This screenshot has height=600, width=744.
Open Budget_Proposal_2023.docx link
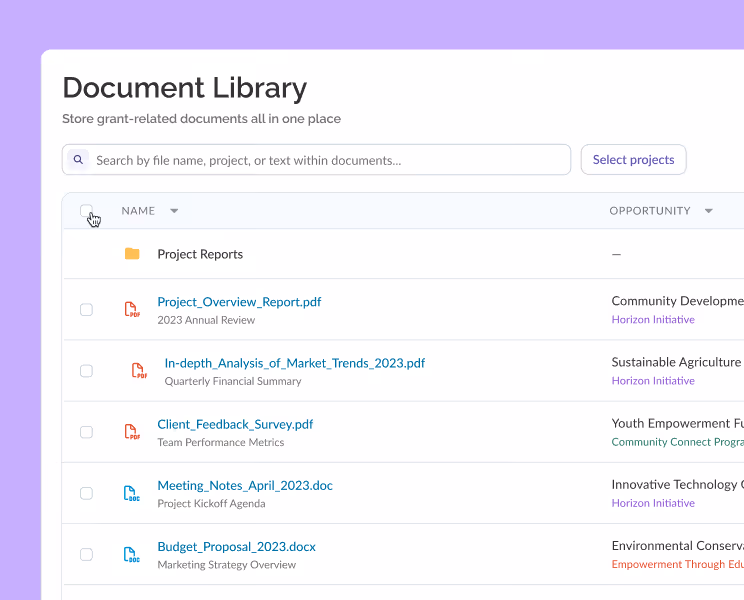pos(236,547)
